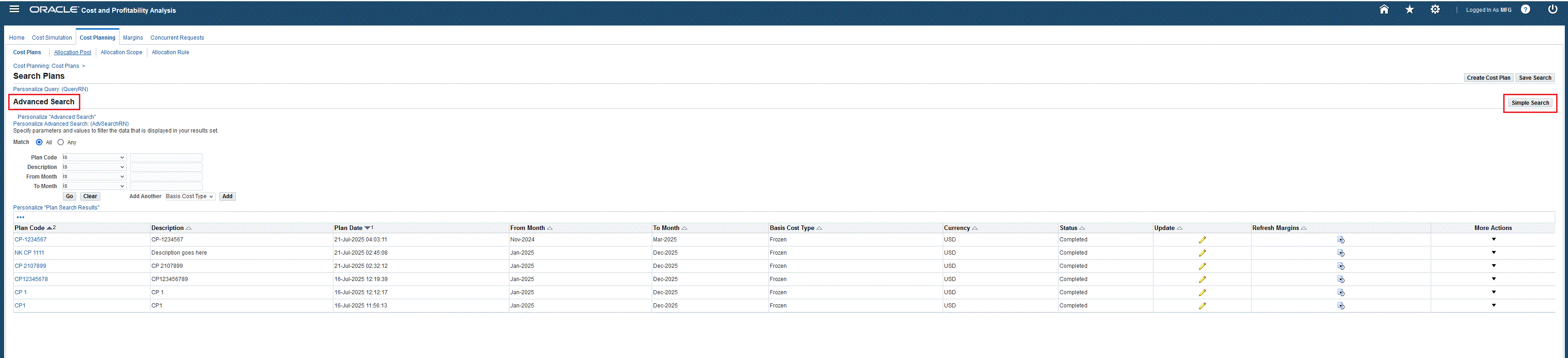Click the Save Search button

pyautogui.click(x=1535, y=78)
